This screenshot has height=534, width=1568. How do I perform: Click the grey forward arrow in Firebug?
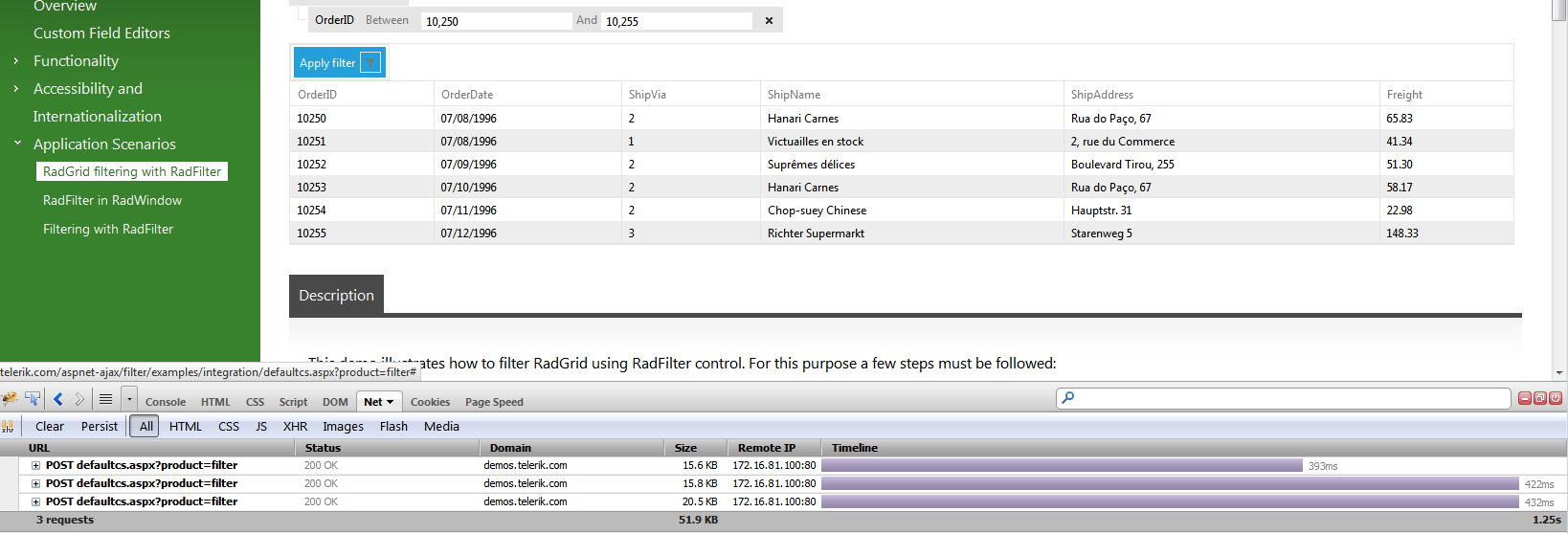click(79, 399)
